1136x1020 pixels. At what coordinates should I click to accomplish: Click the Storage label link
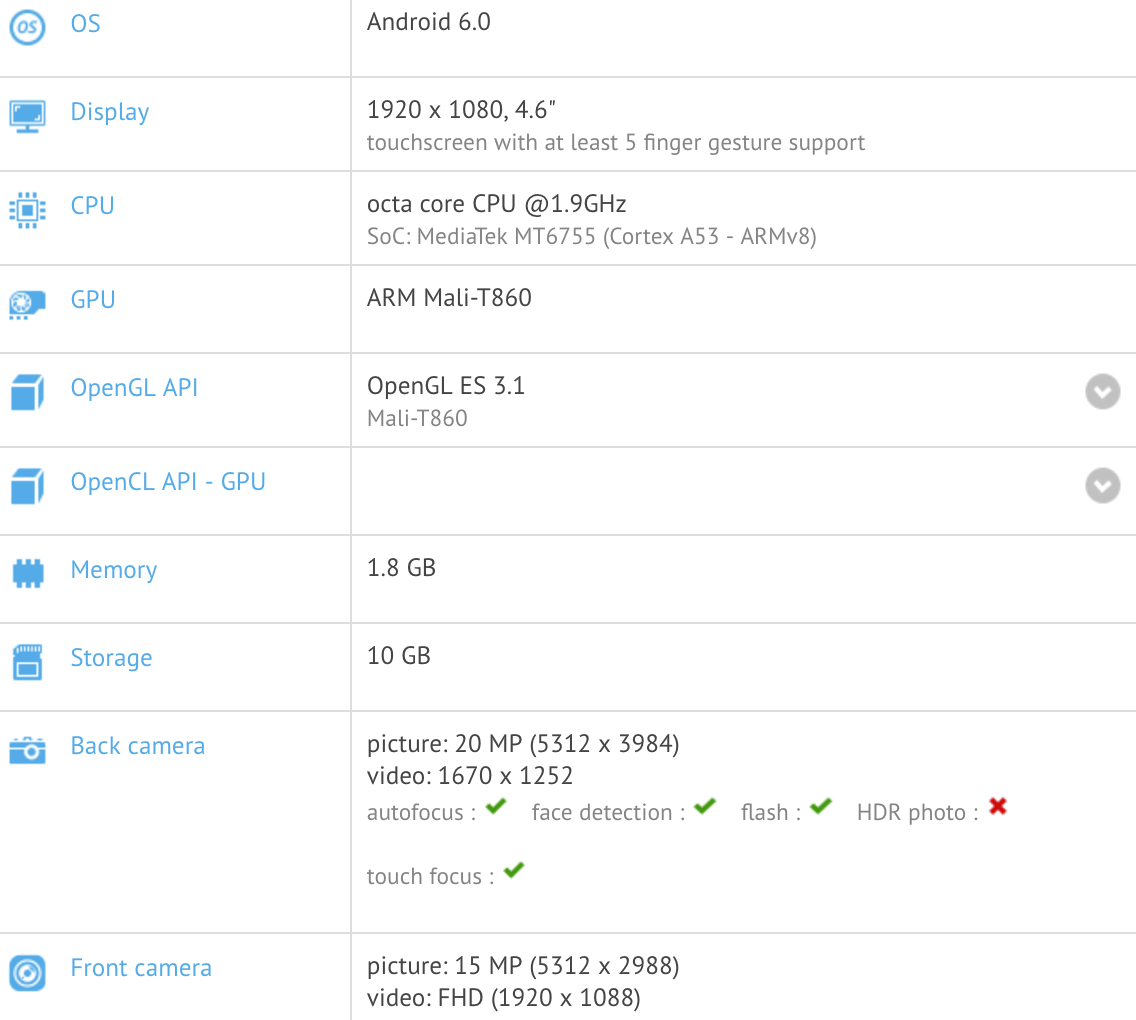click(x=112, y=658)
